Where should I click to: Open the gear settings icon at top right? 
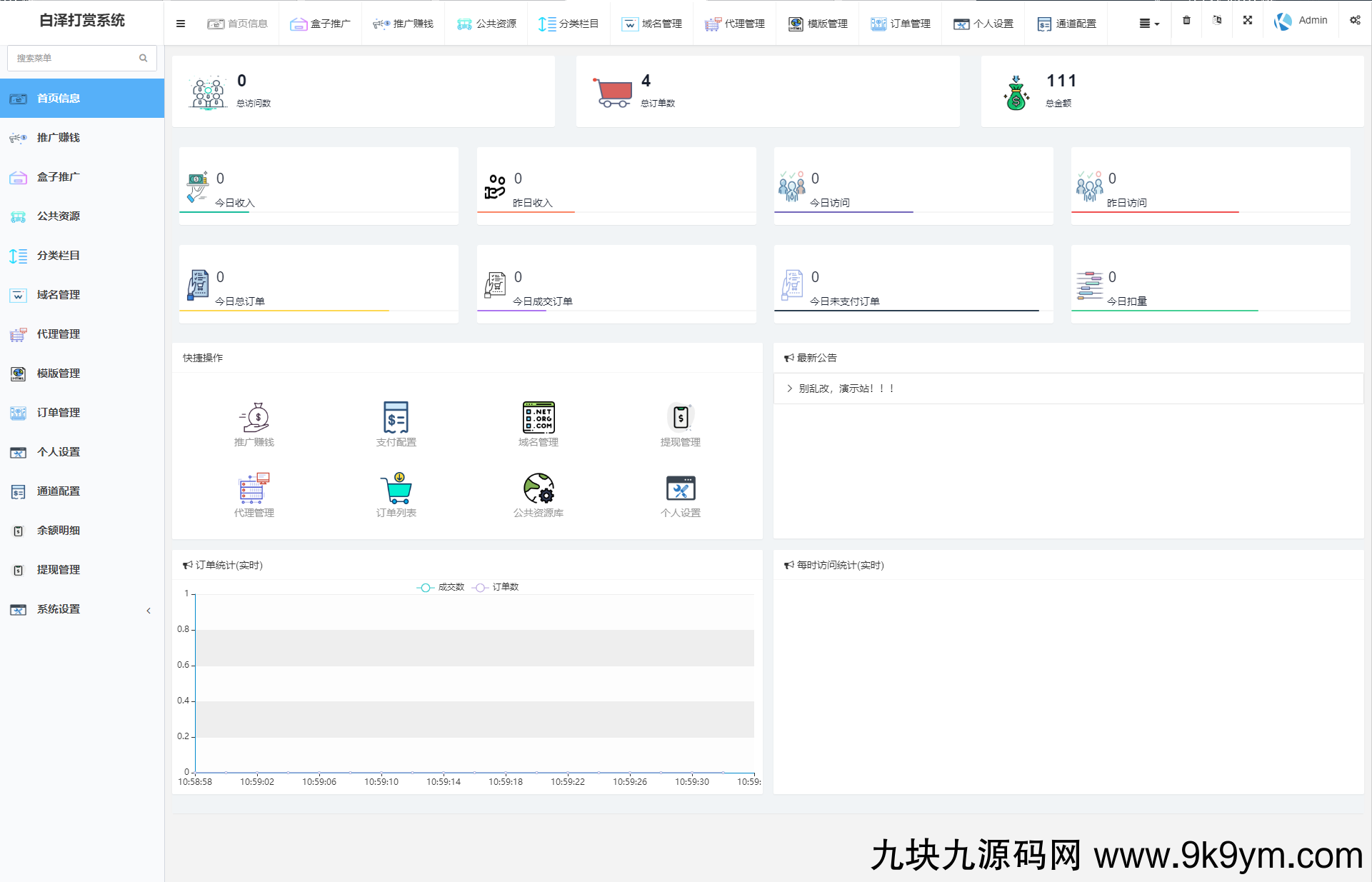point(1355,21)
